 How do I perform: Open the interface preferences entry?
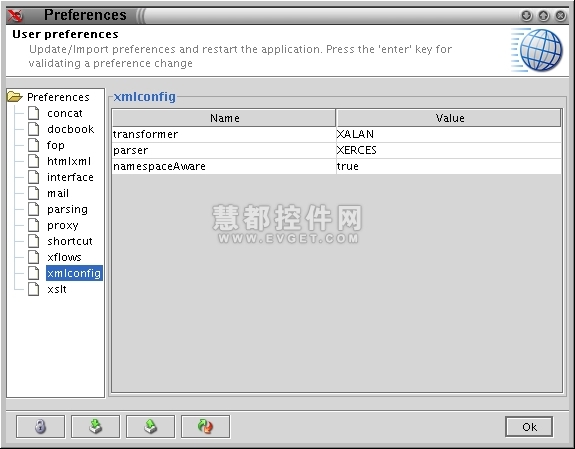(70, 177)
